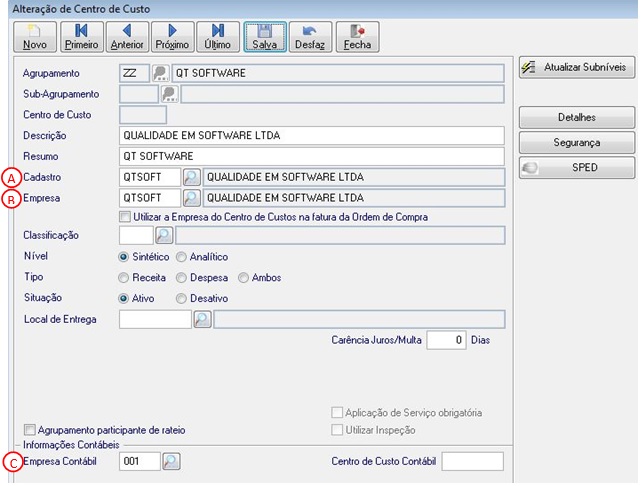641x486 pixels.
Task: Choose Despesa as Tipo
Action: [x=181, y=278]
